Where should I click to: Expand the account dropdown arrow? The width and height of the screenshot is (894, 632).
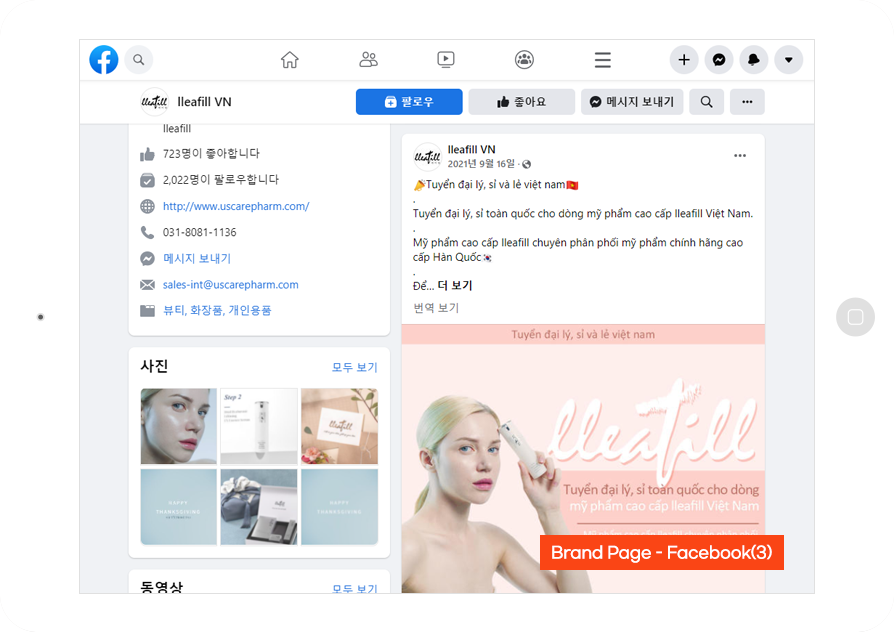789,60
